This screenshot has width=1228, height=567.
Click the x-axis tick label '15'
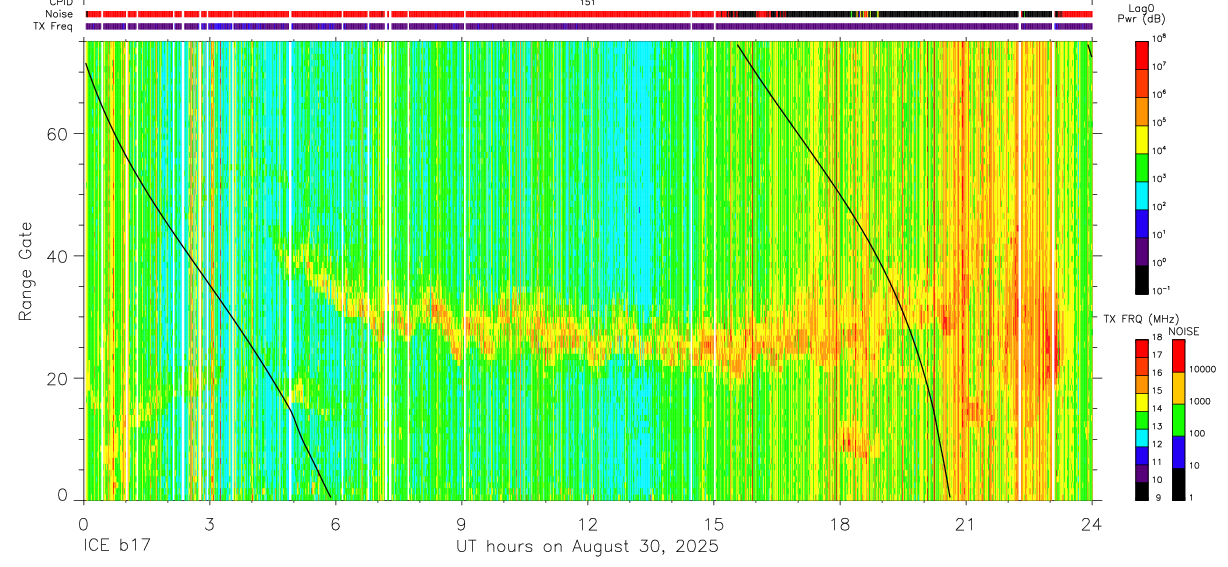(x=714, y=524)
